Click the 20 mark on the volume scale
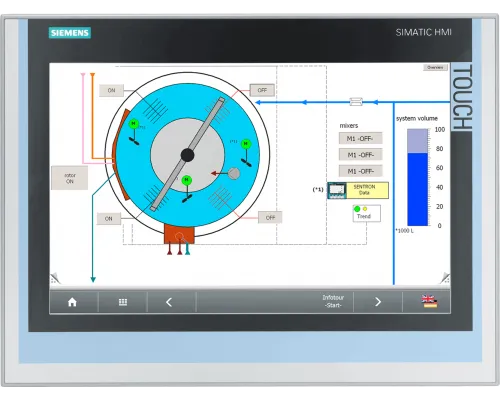500x400 pixels. coord(440,207)
